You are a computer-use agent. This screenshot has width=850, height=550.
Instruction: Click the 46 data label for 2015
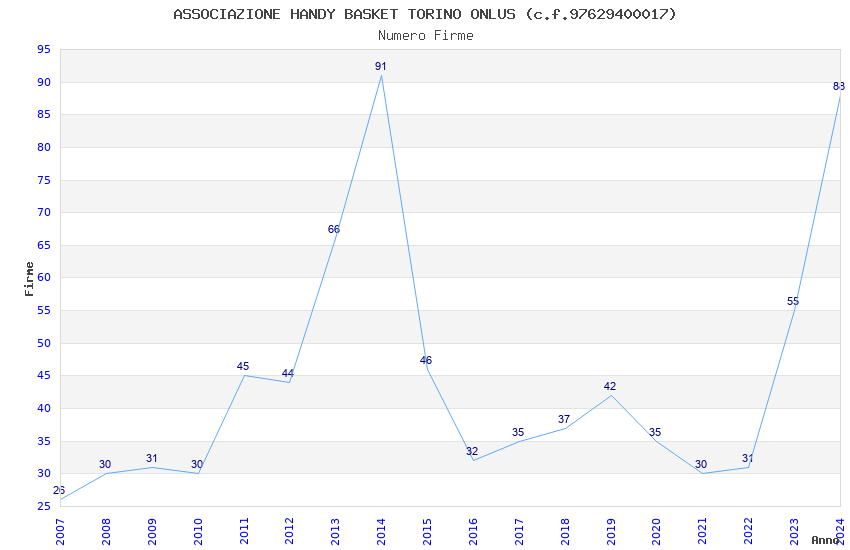[426, 360]
